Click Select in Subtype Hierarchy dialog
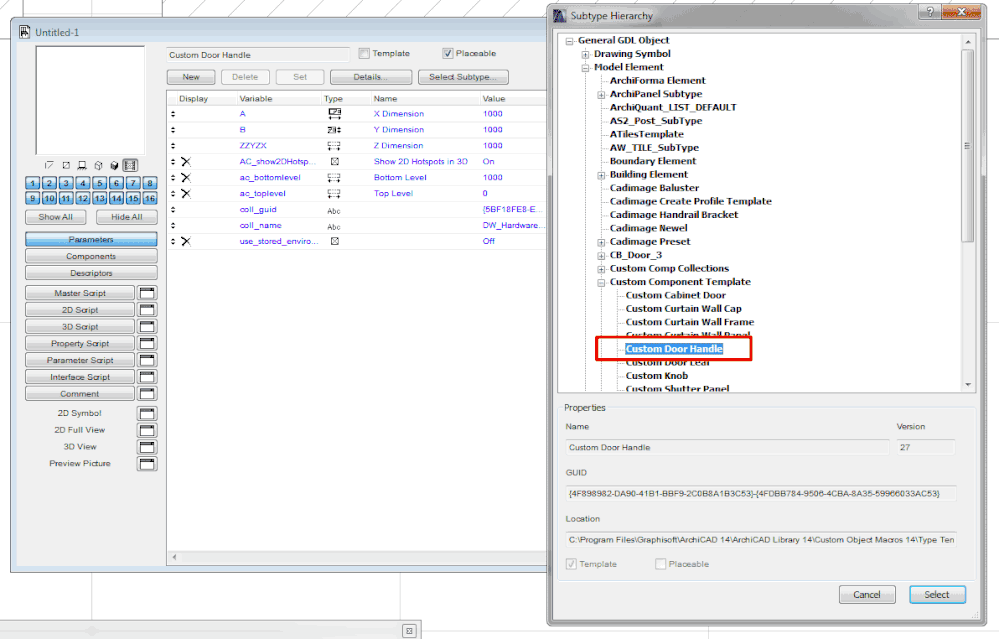Viewport: 999px width, 639px height. click(937, 594)
